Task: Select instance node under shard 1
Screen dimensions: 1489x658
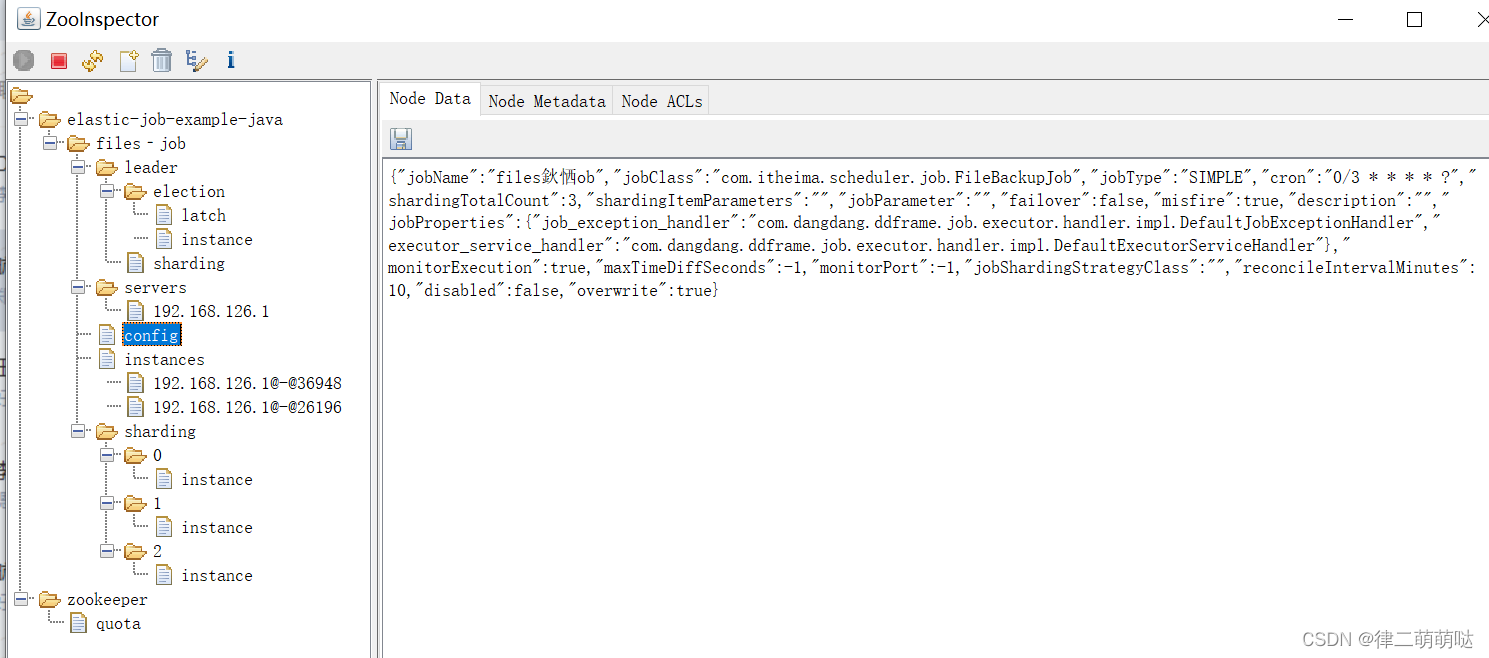Action: point(217,528)
